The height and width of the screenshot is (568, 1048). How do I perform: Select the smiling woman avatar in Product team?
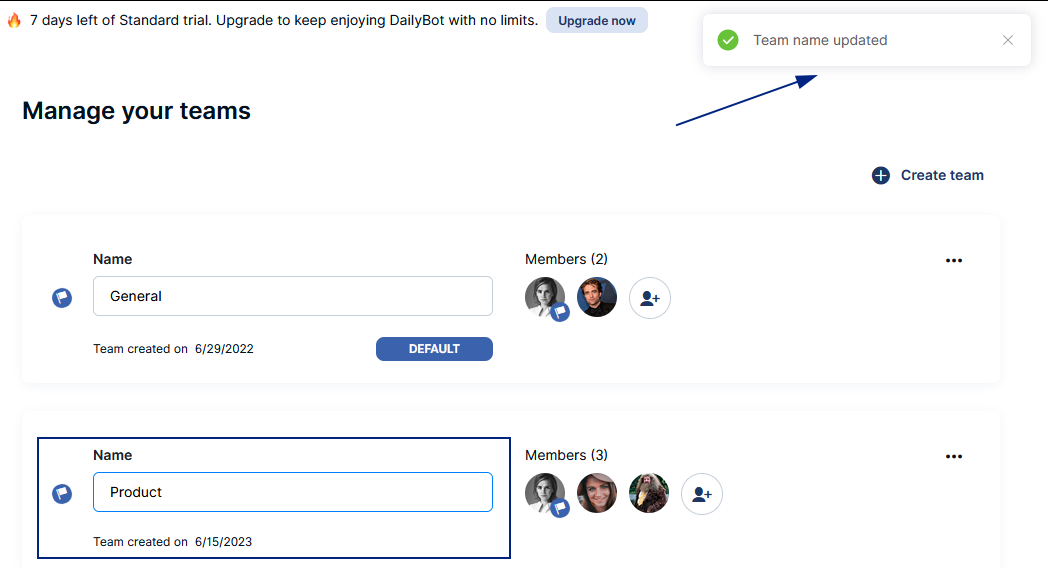pos(597,493)
